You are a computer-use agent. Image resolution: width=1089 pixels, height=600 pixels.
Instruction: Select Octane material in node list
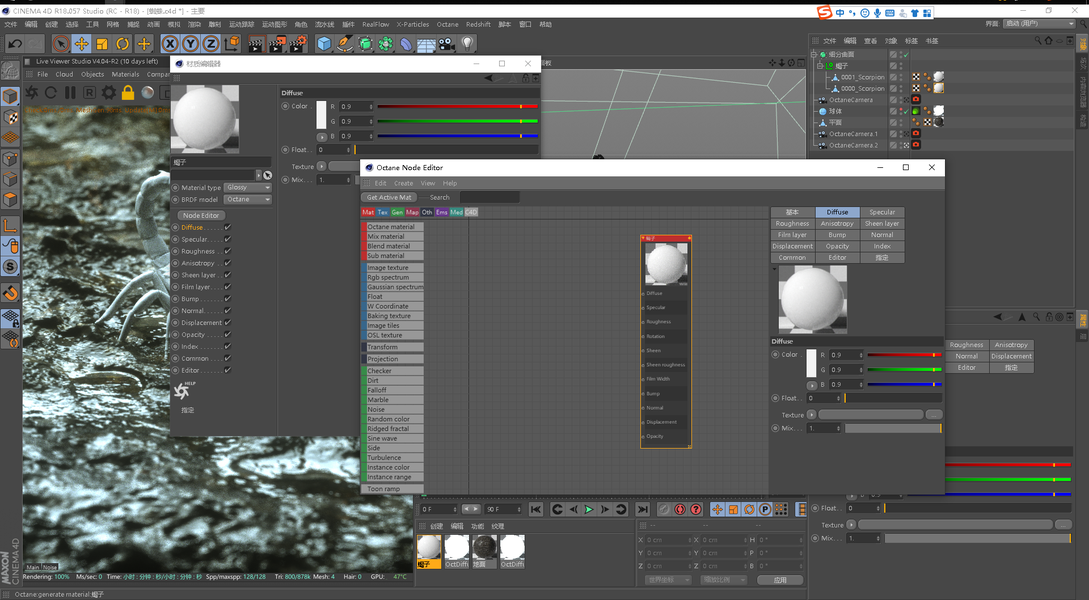pyautogui.click(x=392, y=226)
